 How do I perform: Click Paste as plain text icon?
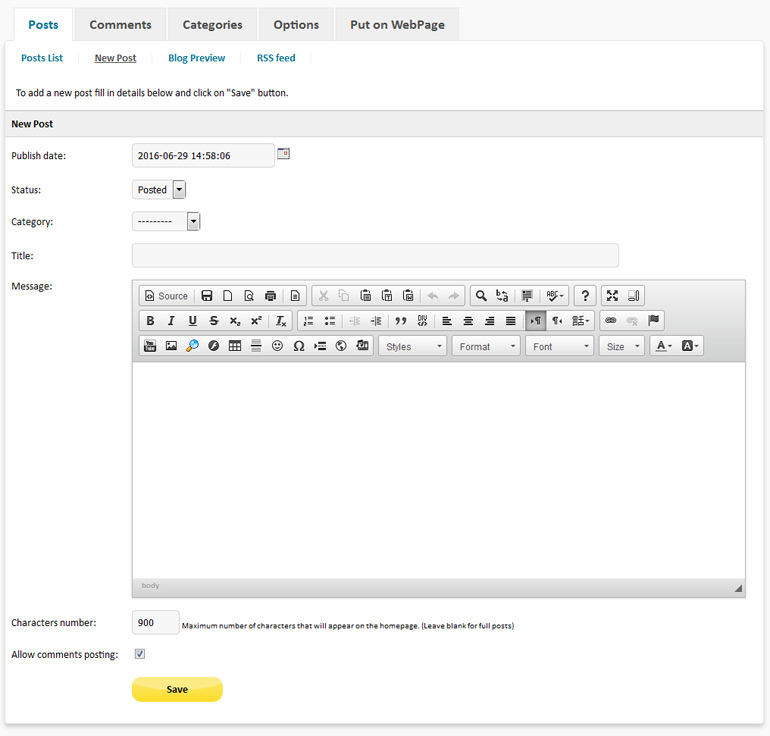point(387,296)
